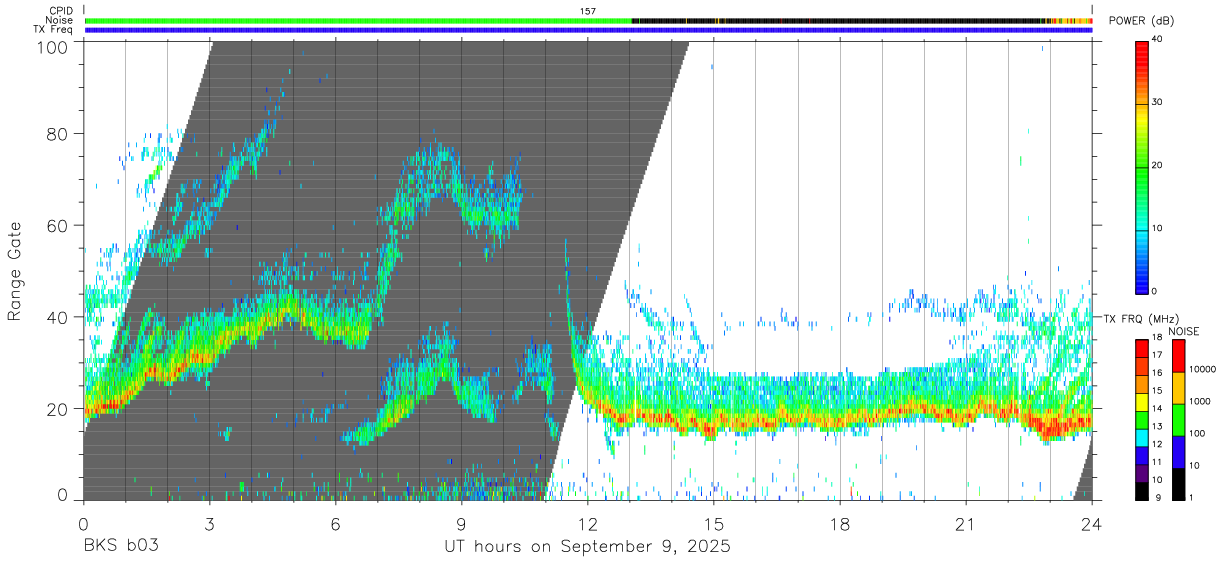The image size is (1228, 567).
Task: Click the UT hours on September 9, 2025 title
Action: pos(587,547)
